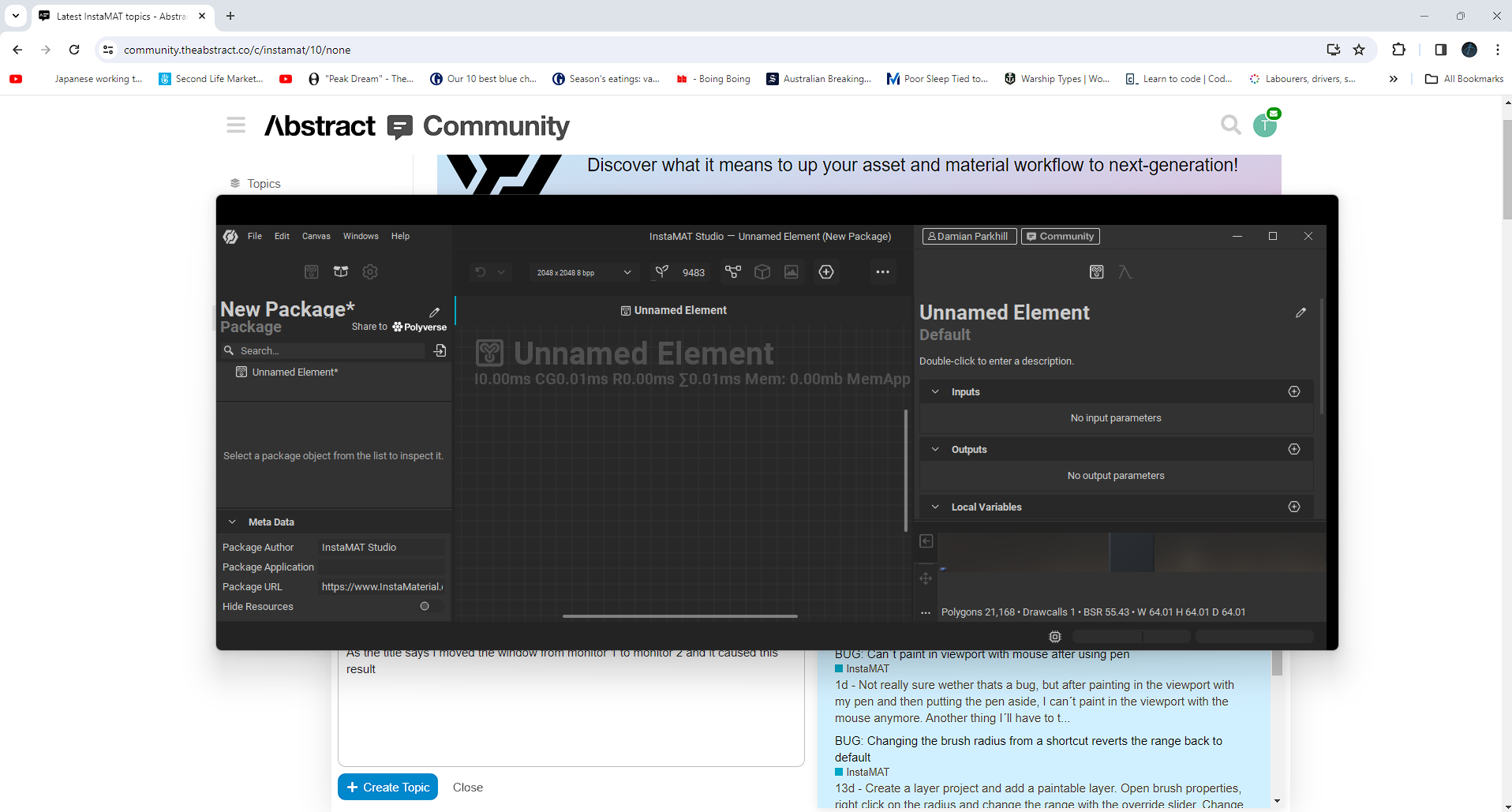1512x812 pixels.
Task: Collapse the Outputs section
Action: tap(936, 449)
